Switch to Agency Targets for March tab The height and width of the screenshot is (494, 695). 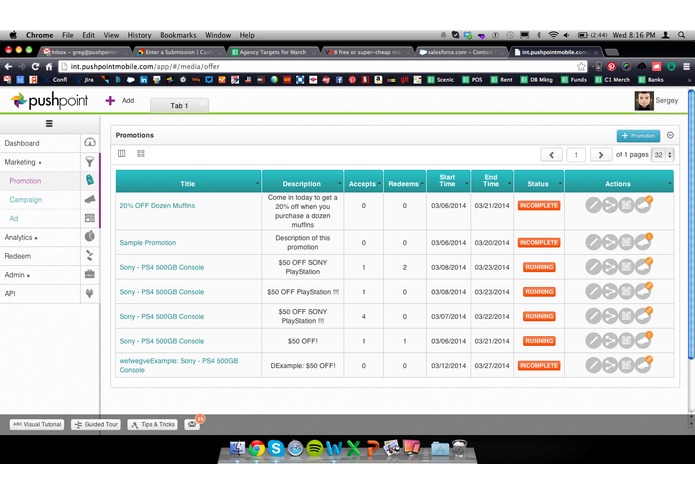click(x=273, y=52)
